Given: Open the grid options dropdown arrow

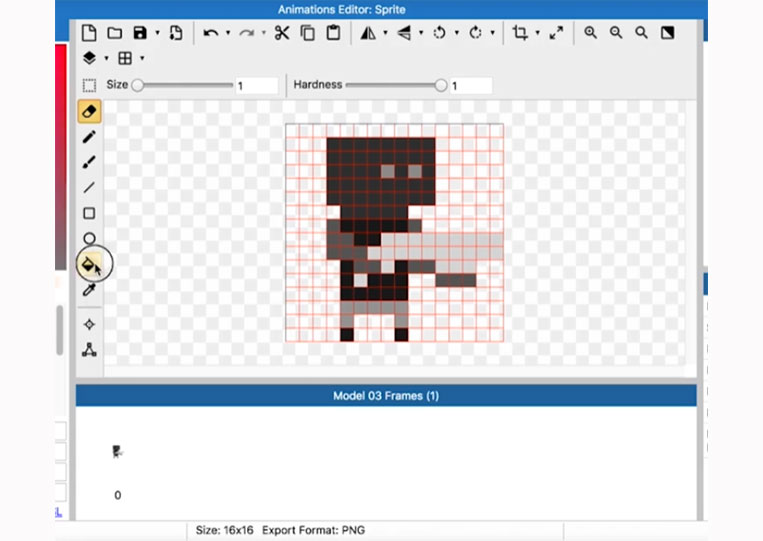Looking at the screenshot, I should pos(142,58).
